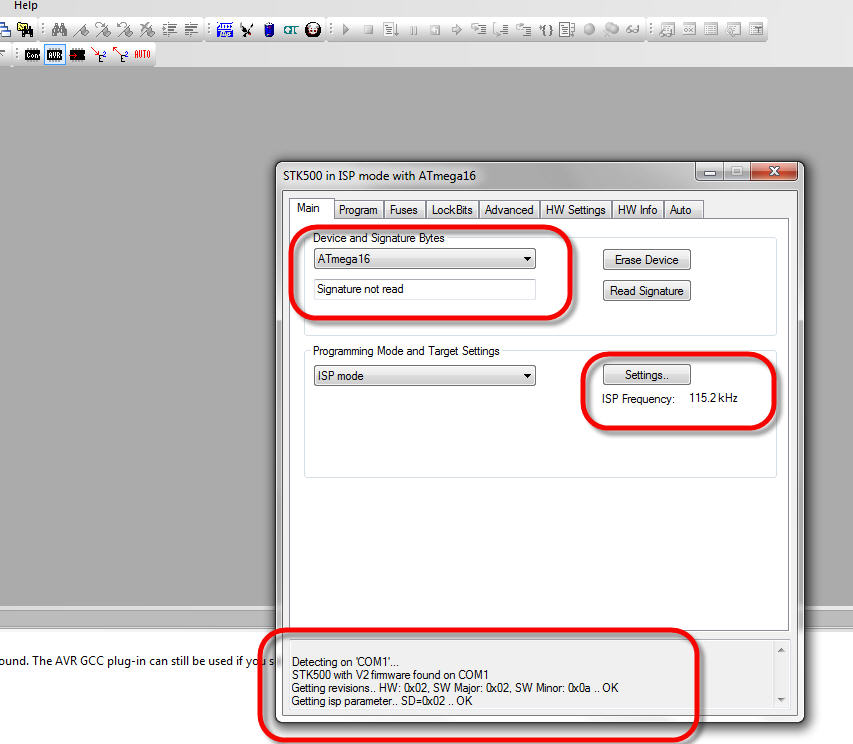Click the decrease indent icon
This screenshot has height=744, width=853.
(x=191, y=29)
